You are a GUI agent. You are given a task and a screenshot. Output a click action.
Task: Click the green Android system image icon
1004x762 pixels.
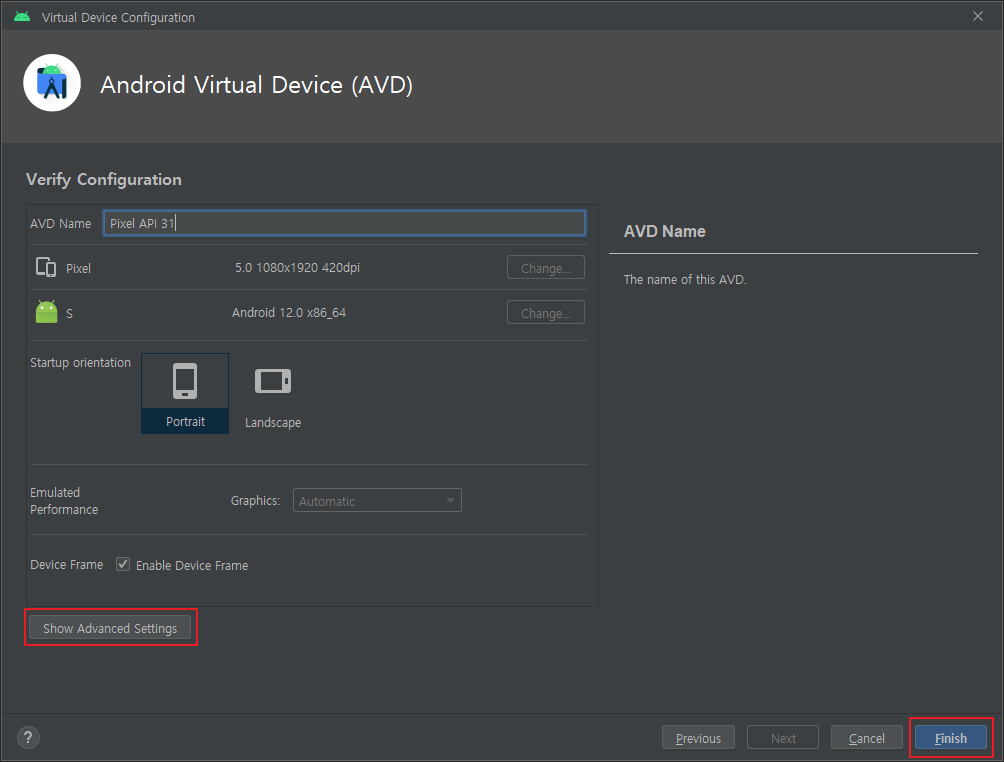point(46,312)
